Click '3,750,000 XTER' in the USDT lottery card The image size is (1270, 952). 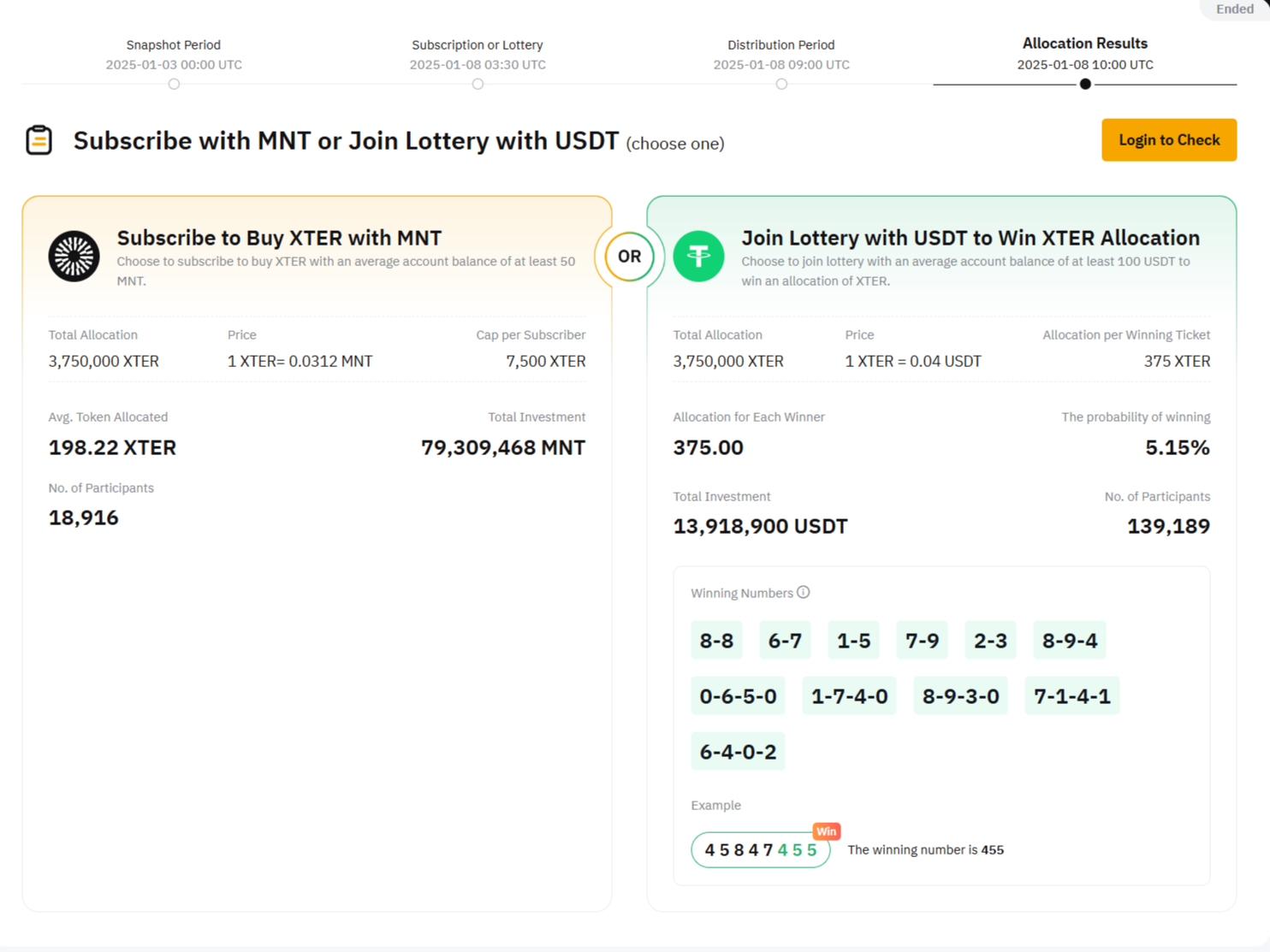[728, 361]
